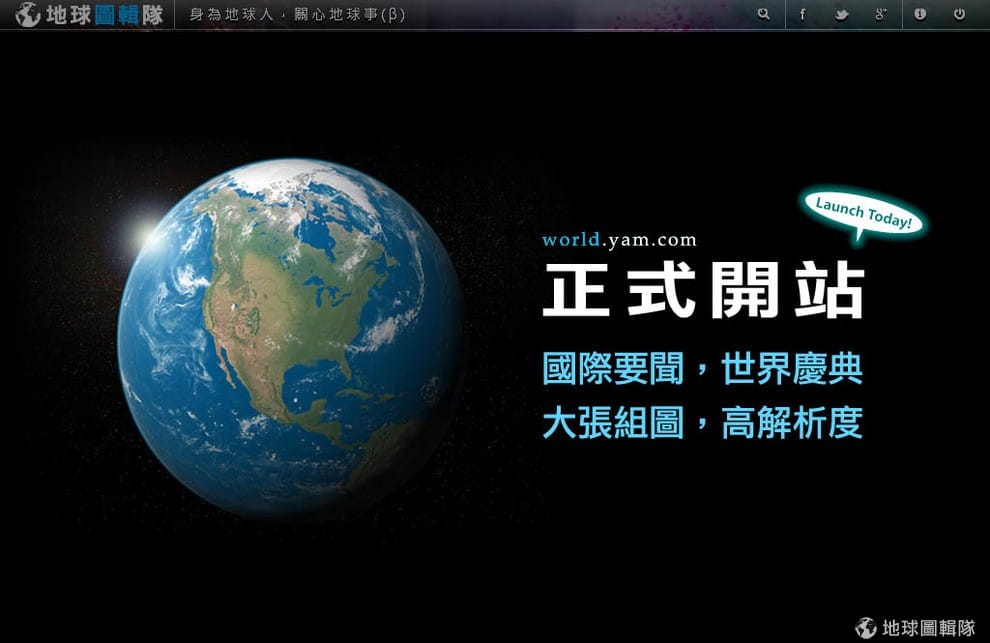Click the globe icon in top-left logo

click(x=27, y=15)
